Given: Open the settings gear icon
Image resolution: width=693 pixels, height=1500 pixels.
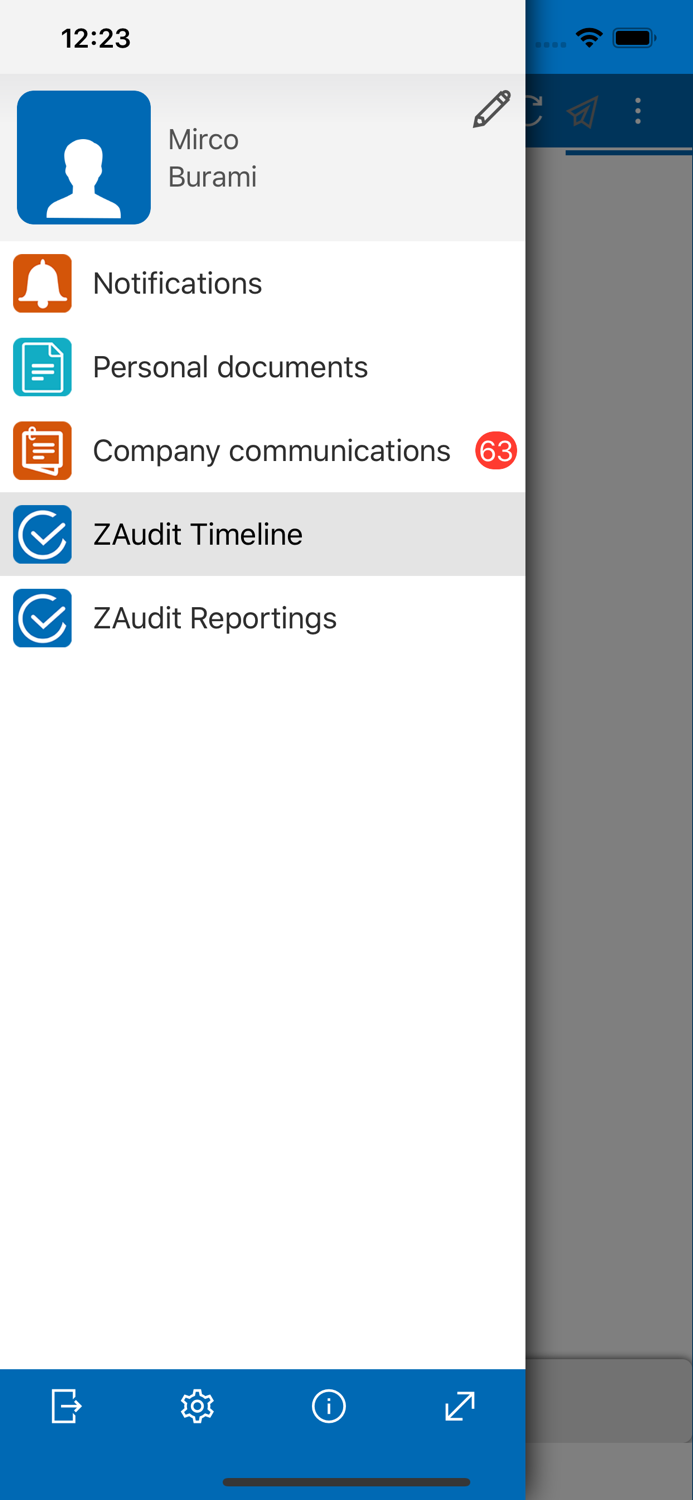Looking at the screenshot, I should pos(197,1406).
